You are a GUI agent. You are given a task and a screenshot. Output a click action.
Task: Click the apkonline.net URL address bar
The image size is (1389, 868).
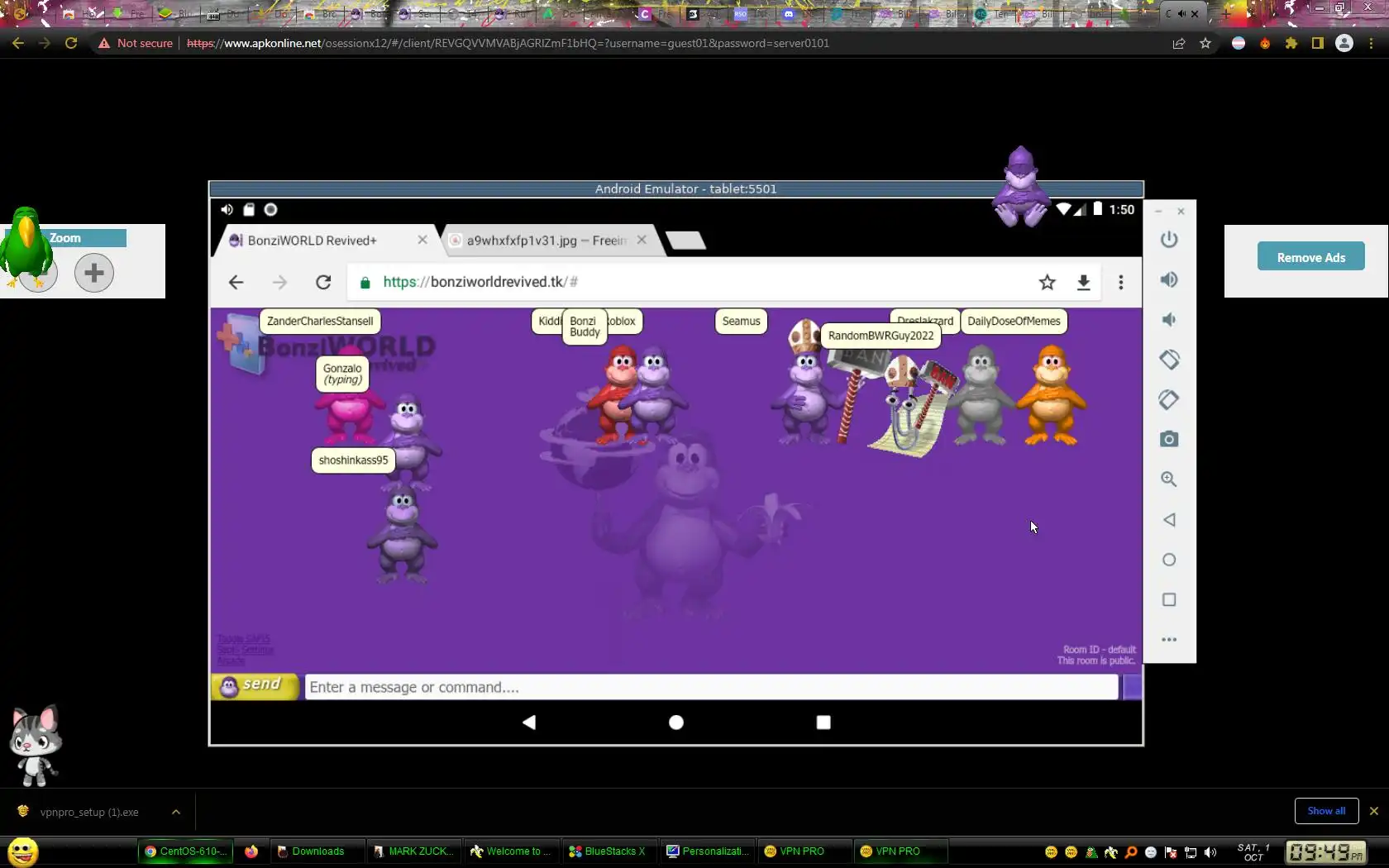tap(508, 43)
